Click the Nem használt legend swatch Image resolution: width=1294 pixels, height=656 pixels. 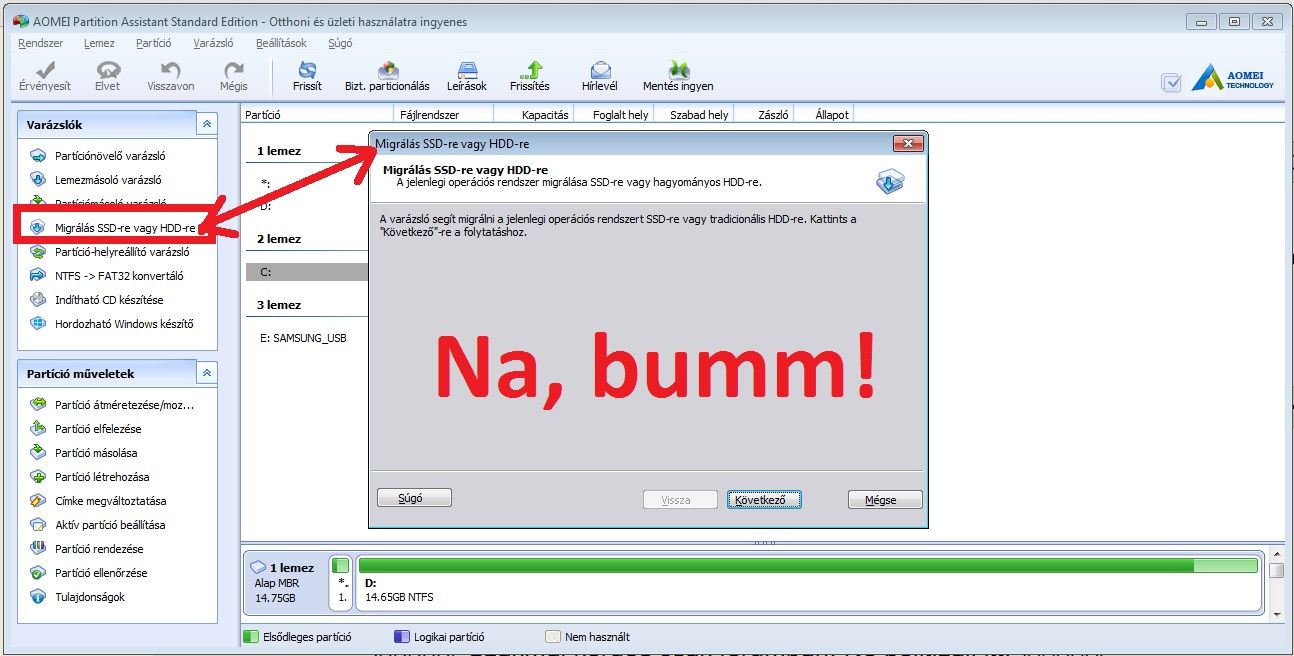[x=552, y=636]
